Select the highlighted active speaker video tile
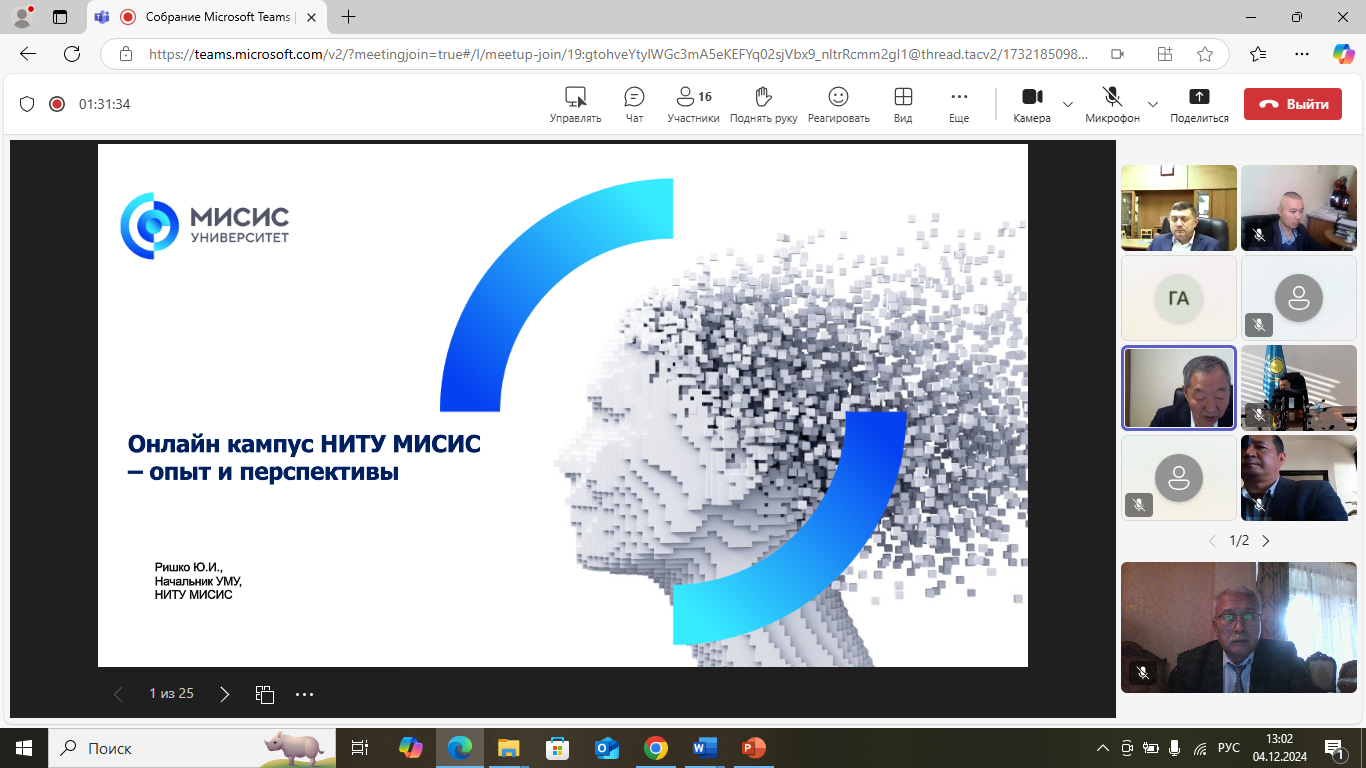Viewport: 1366px width, 768px height. tap(1179, 388)
